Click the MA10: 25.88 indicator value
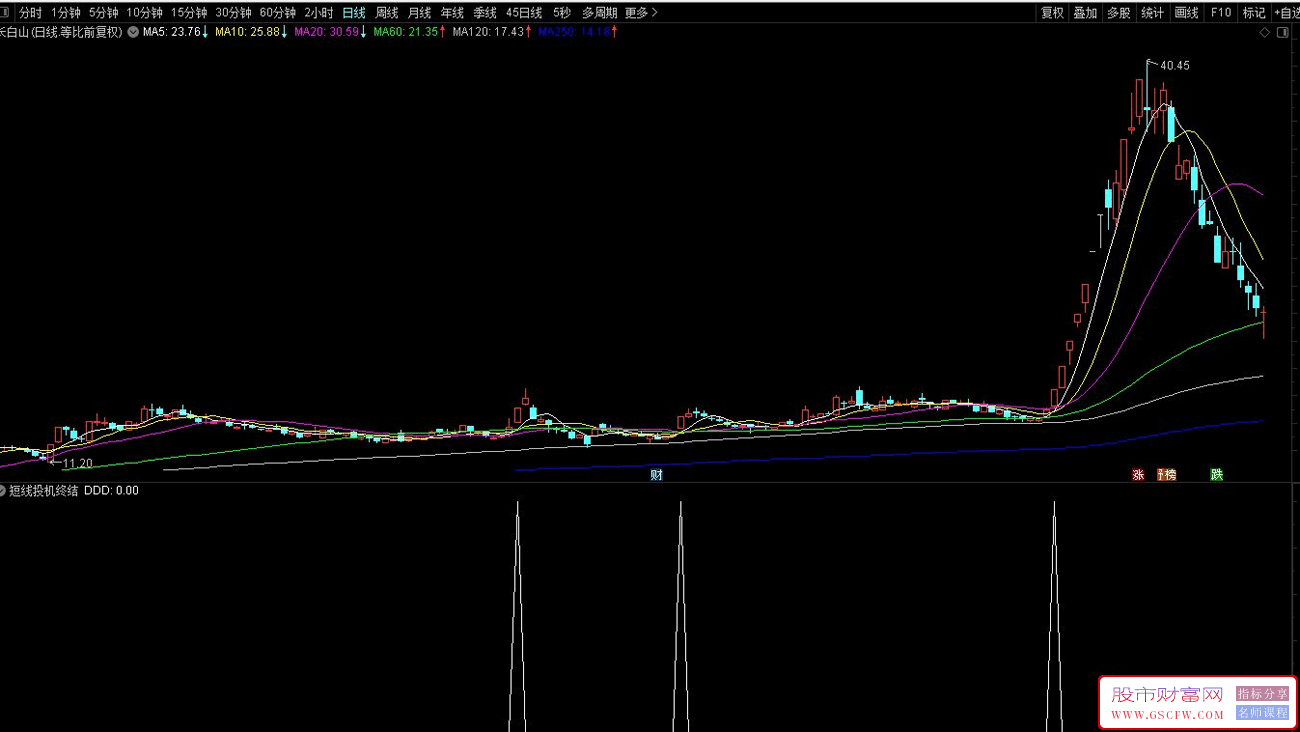 click(247, 32)
